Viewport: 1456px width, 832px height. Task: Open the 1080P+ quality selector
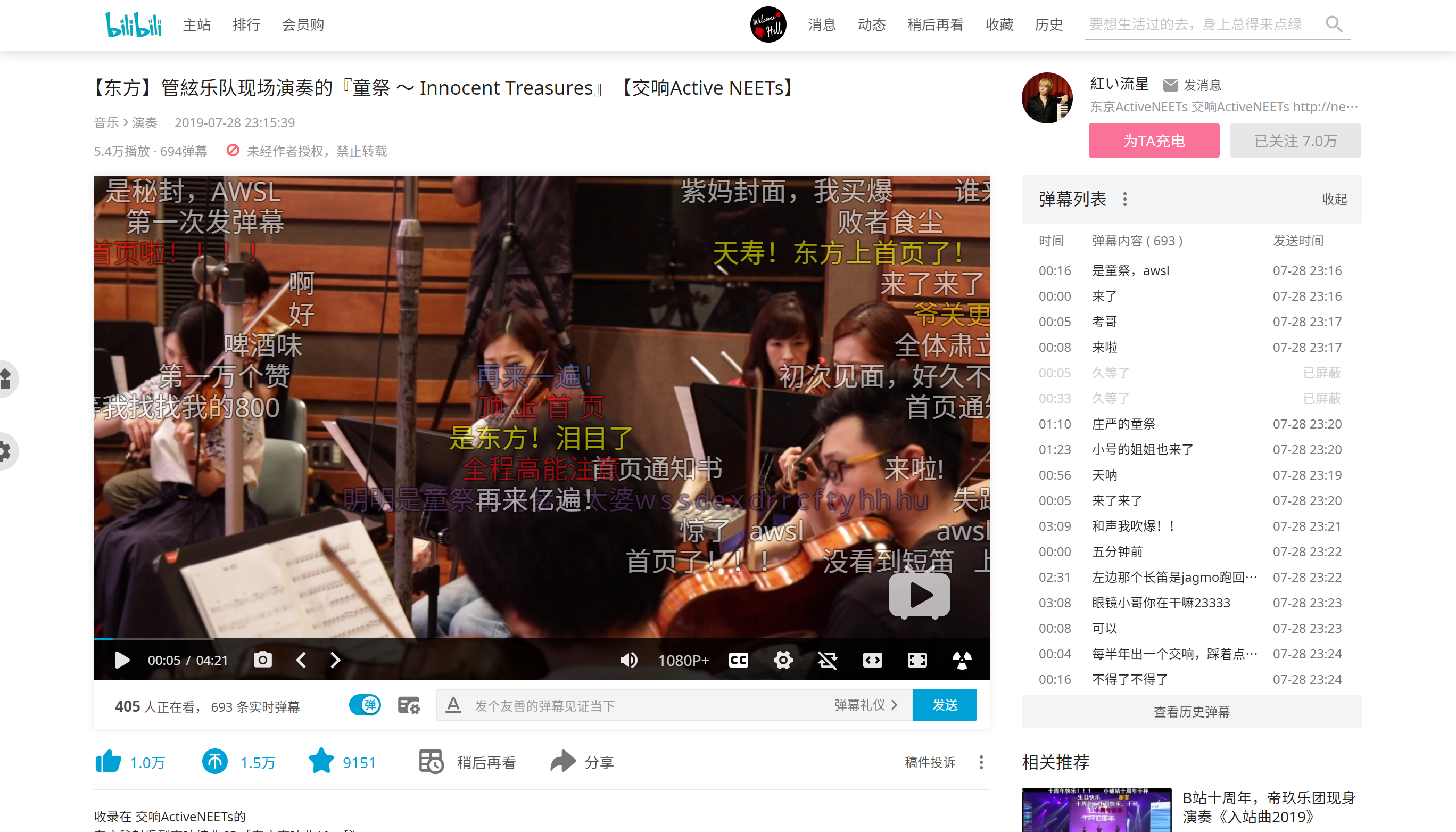click(x=683, y=660)
